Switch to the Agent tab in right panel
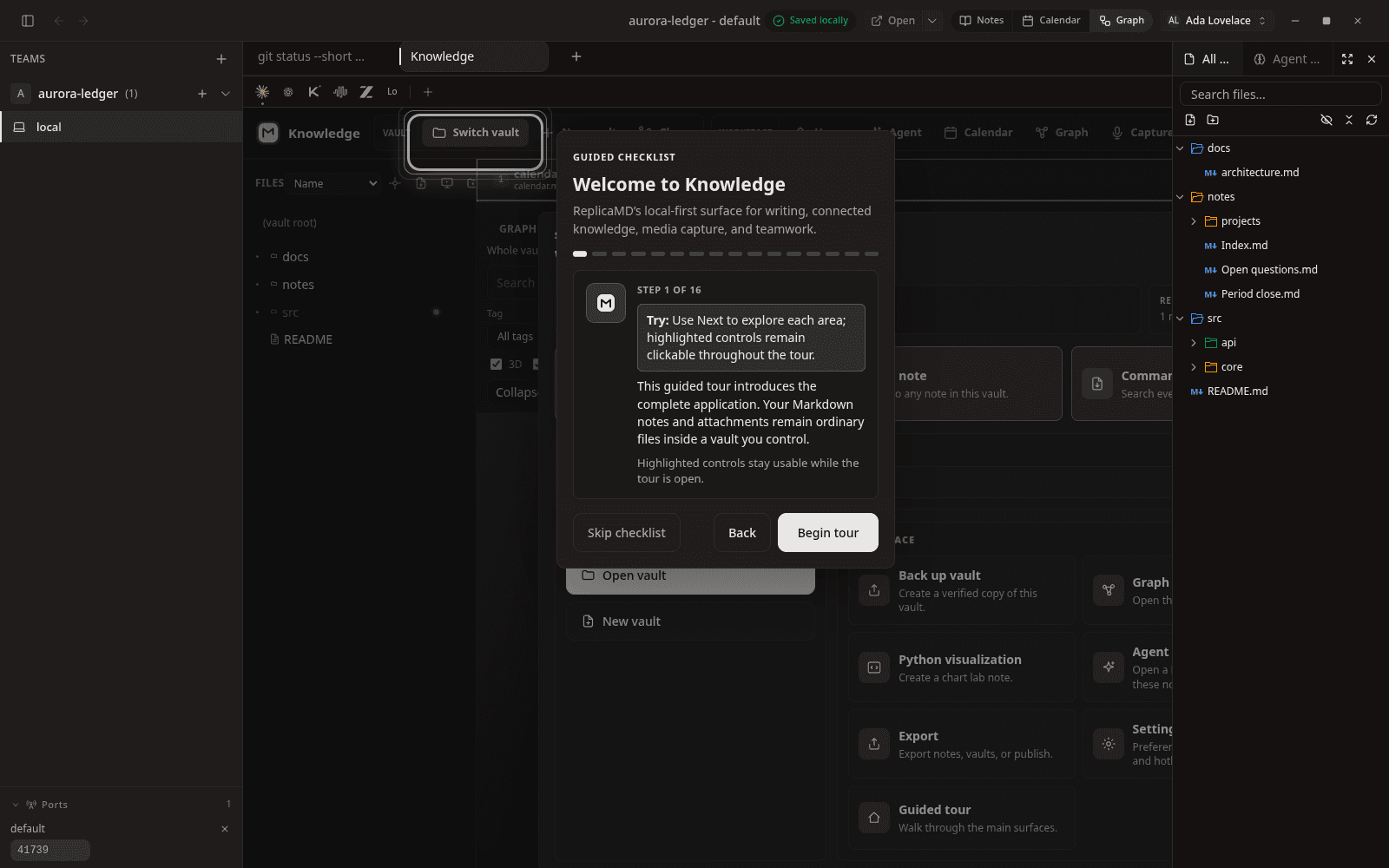 [1287, 59]
